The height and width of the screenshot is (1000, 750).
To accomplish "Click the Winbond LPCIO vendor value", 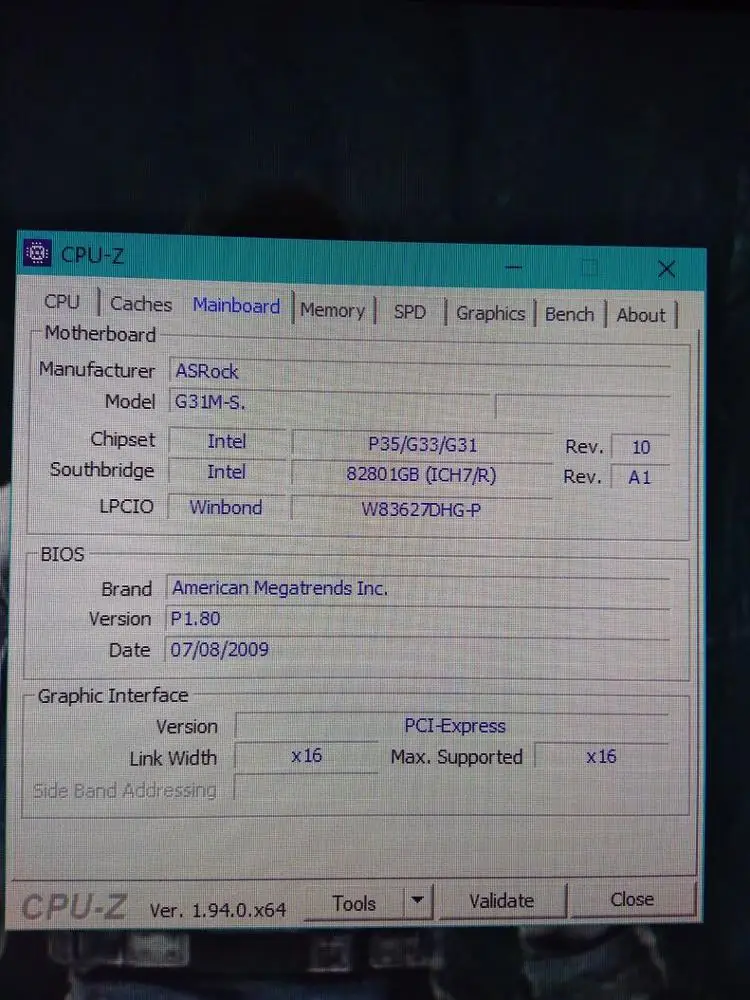I will tap(226, 508).
